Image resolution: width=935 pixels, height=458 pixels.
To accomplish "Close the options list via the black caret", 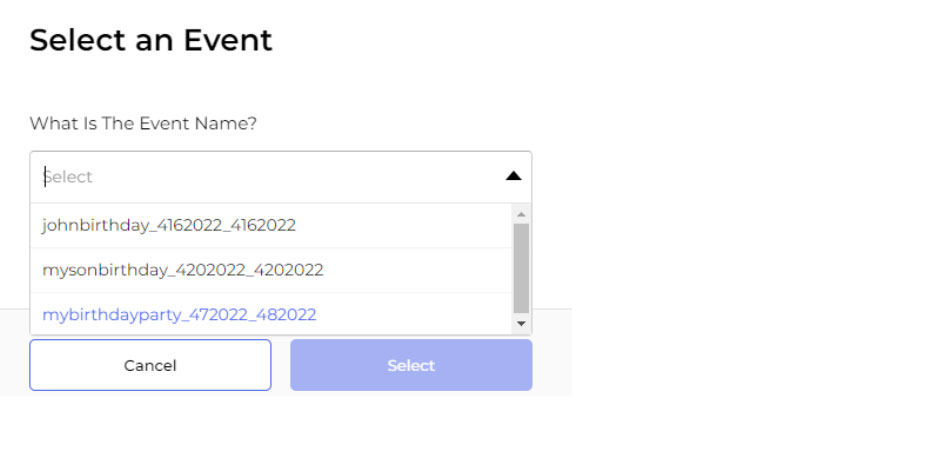I will (x=513, y=176).
